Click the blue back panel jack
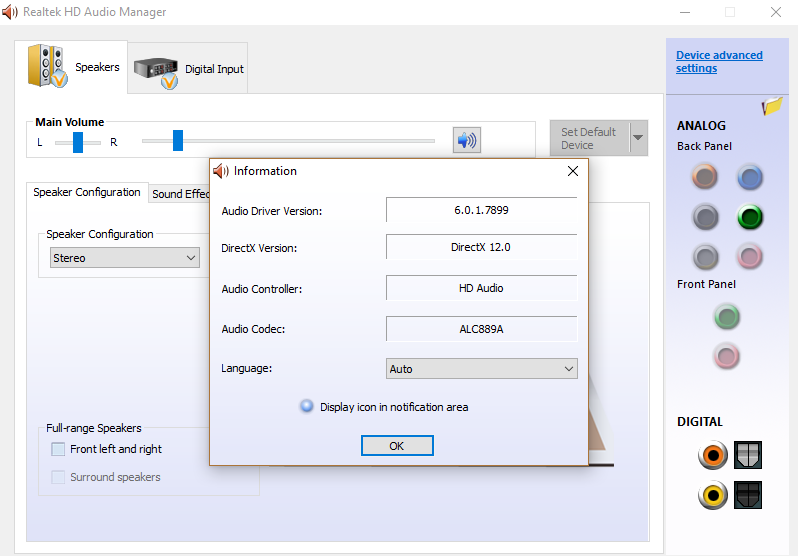 click(750, 177)
